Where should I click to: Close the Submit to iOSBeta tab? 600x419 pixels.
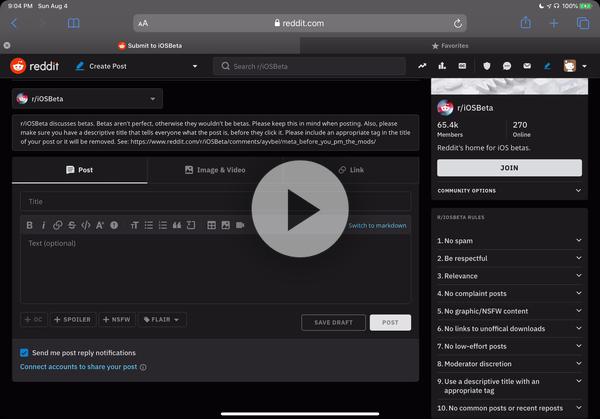7,46
